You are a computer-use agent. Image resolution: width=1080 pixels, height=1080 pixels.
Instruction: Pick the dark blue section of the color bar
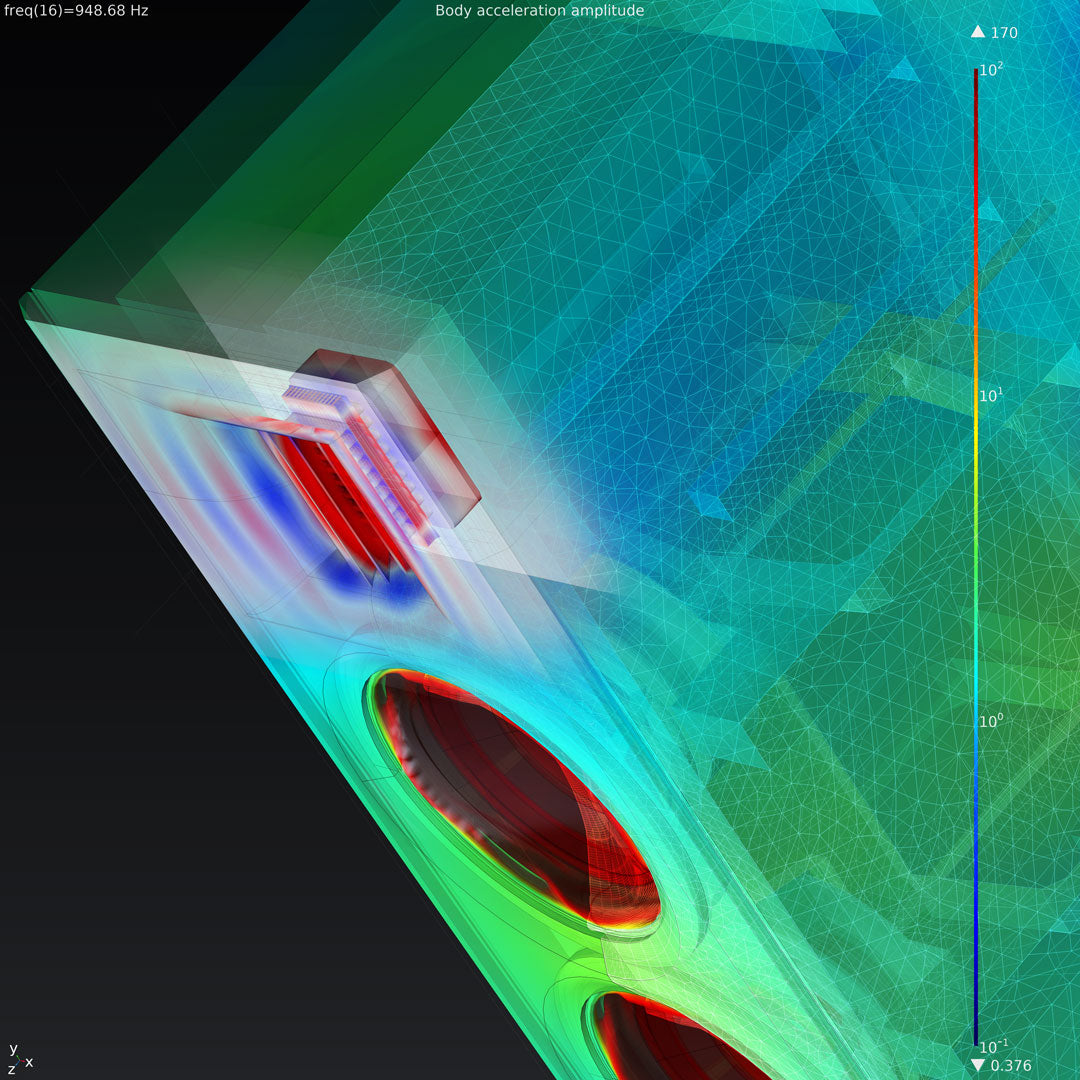pos(977,950)
